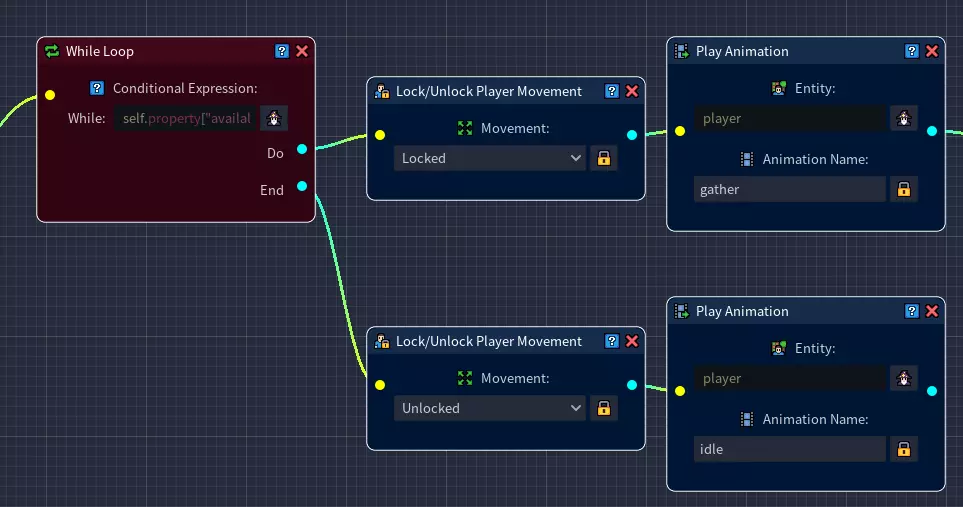This screenshot has width=963, height=507.
Task: Remove the idle Play Animation node
Action: 932,311
